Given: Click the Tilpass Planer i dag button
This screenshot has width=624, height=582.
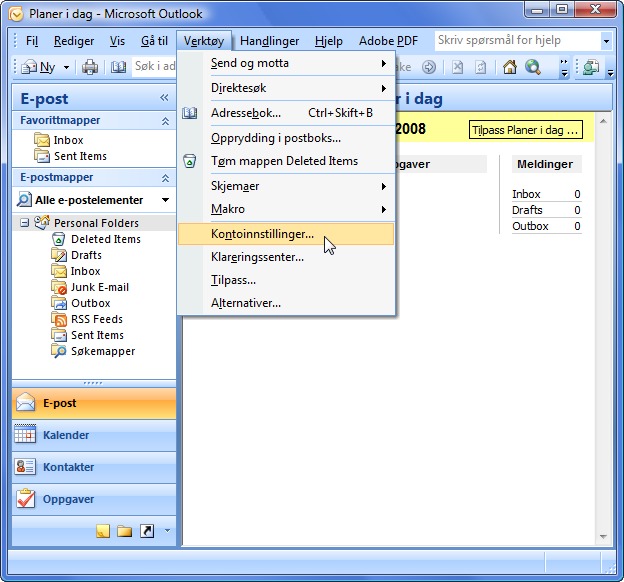Looking at the screenshot, I should [x=525, y=131].
